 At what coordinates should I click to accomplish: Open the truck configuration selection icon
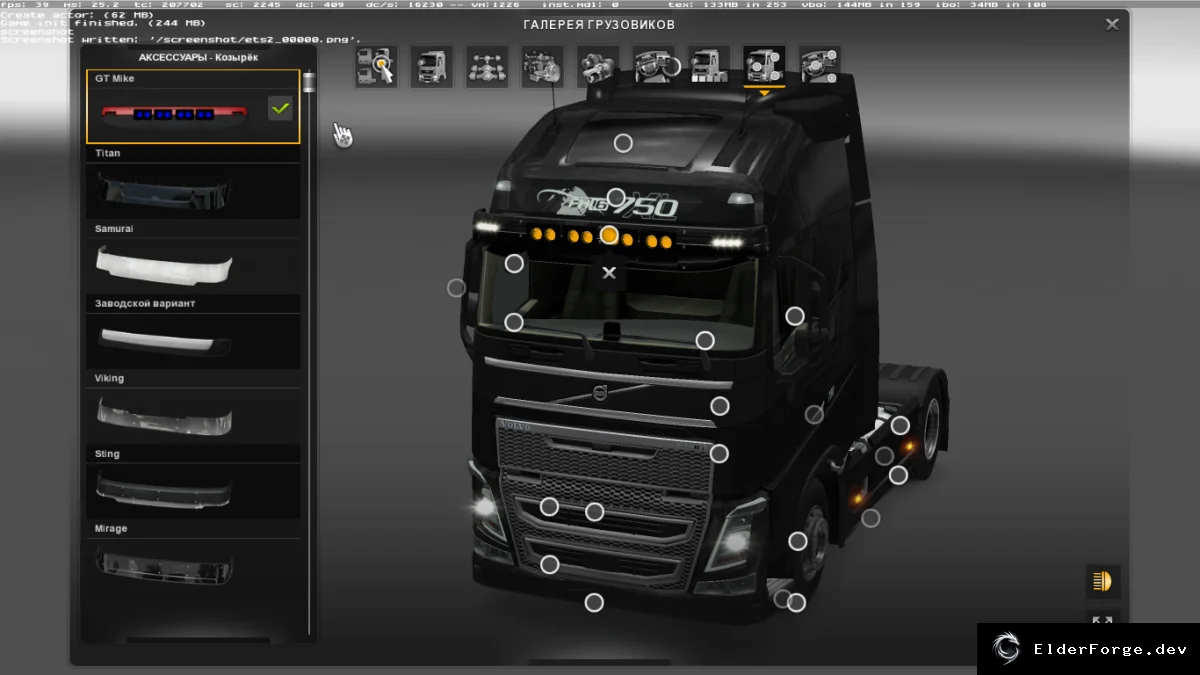376,67
